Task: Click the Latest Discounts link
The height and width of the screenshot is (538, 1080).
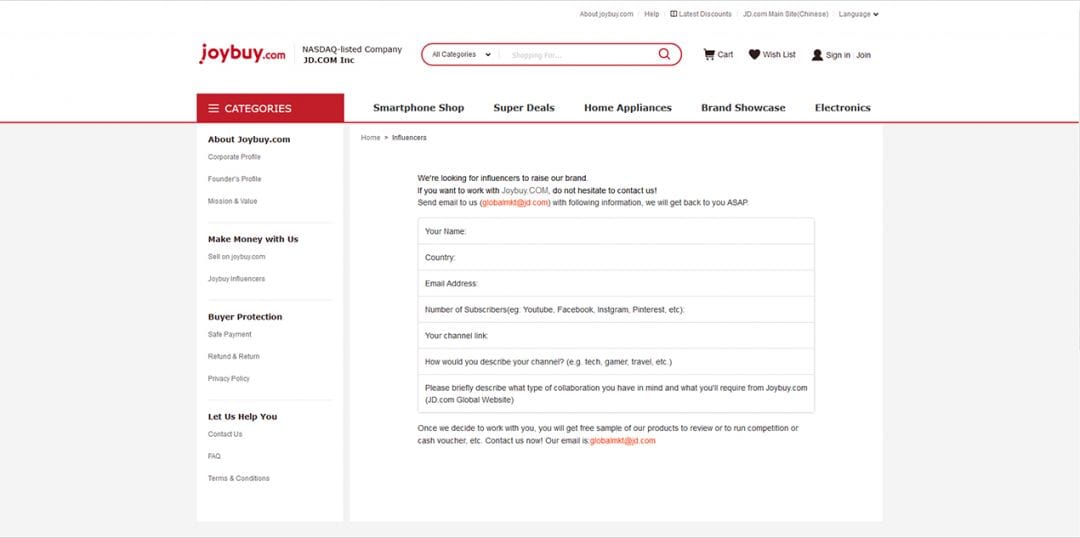Action: [x=705, y=14]
